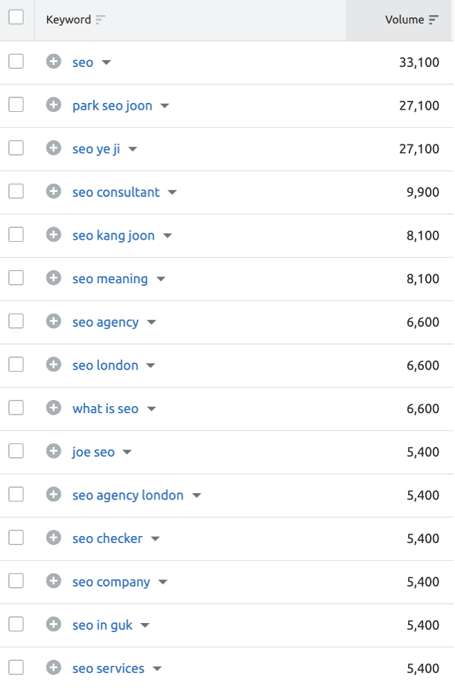This screenshot has width=455, height=688.
Task: Add 'seo london' via its plus icon
Action: [54, 365]
